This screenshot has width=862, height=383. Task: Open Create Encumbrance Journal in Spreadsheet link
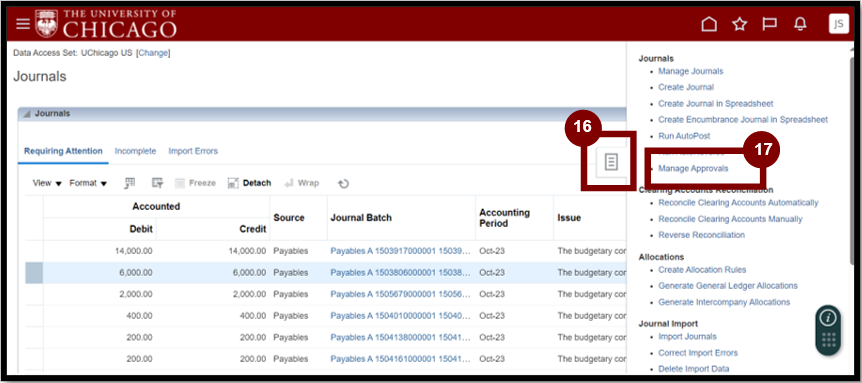tap(743, 119)
